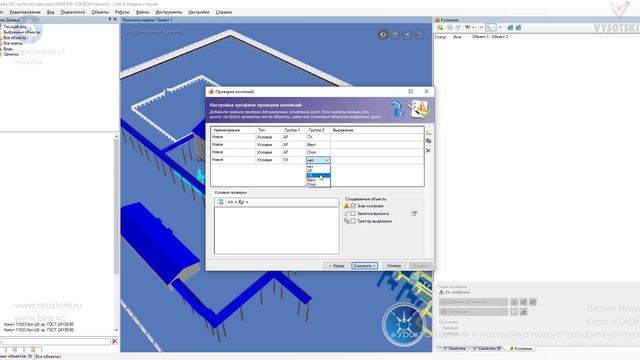
Task: Click the Отмена button in the dialog
Action: coord(394,266)
